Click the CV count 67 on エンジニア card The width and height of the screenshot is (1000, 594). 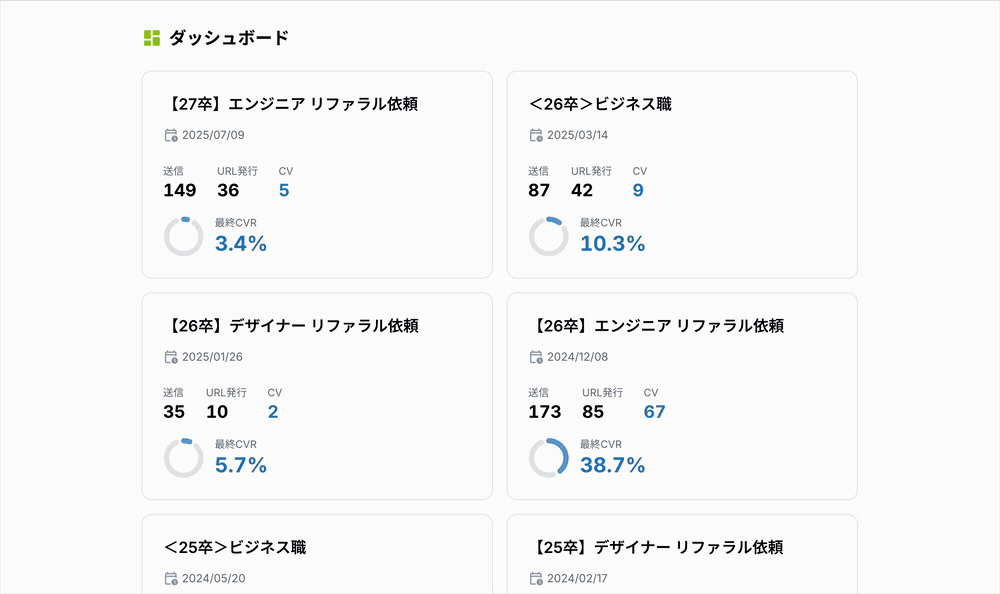click(x=654, y=411)
